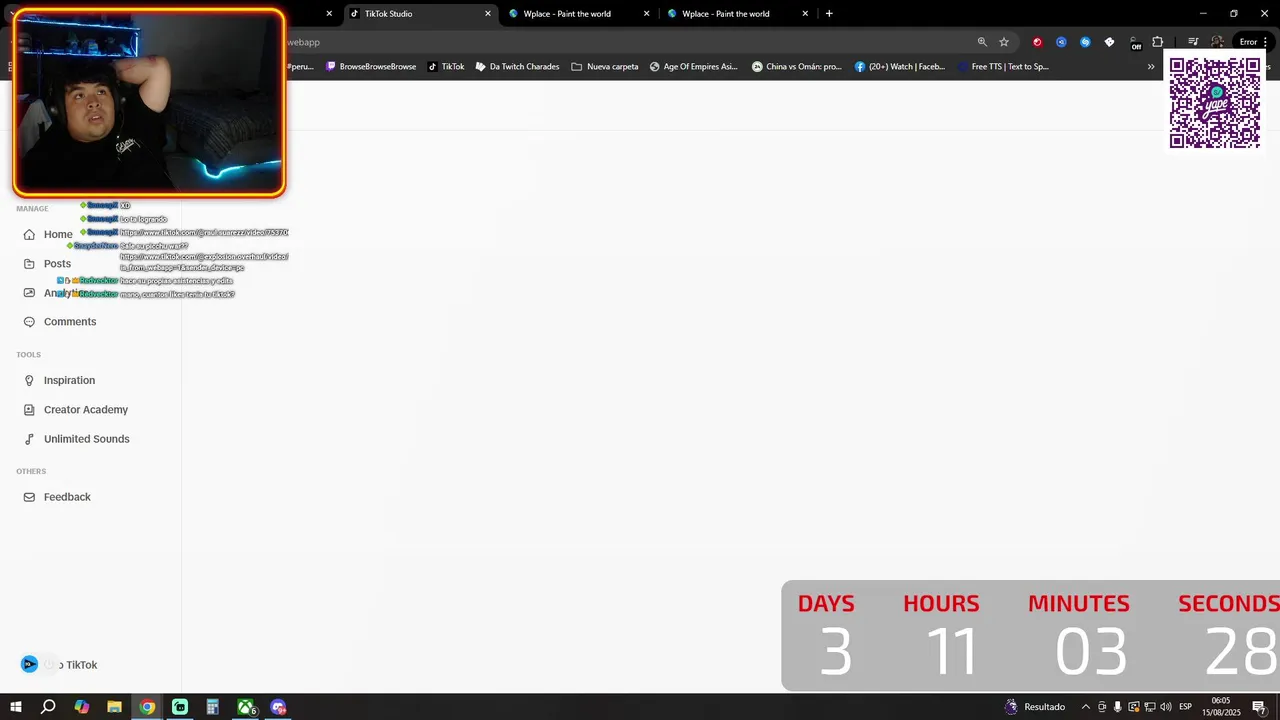Click the Error Chrome menu button
The image size is (1280, 720).
point(1254,42)
